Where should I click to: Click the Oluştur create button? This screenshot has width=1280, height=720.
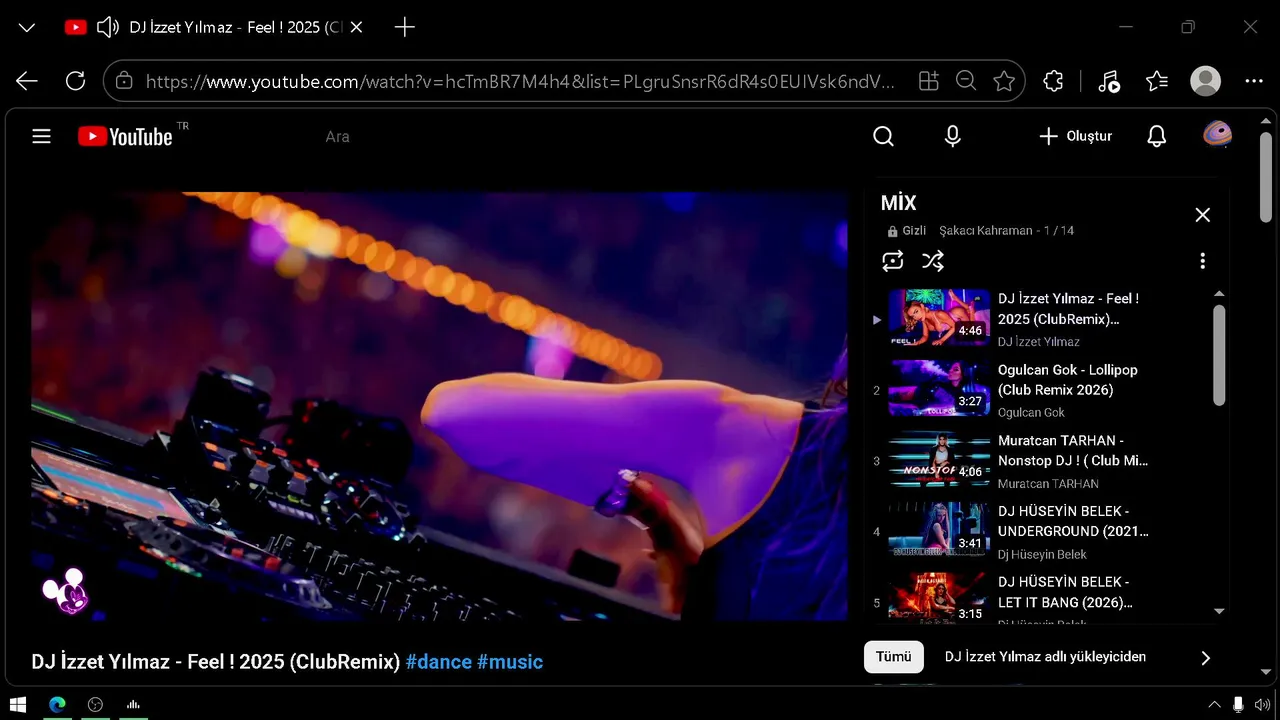point(1075,136)
